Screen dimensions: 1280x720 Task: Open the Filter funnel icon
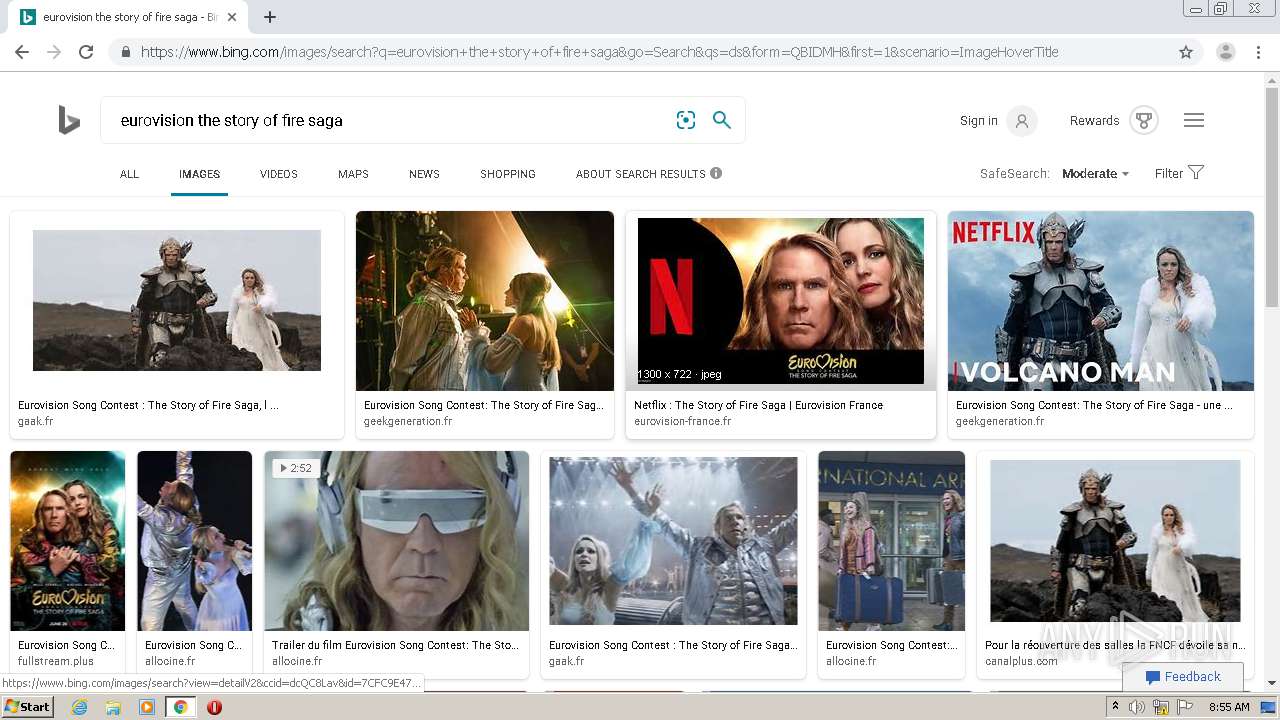tap(1196, 172)
